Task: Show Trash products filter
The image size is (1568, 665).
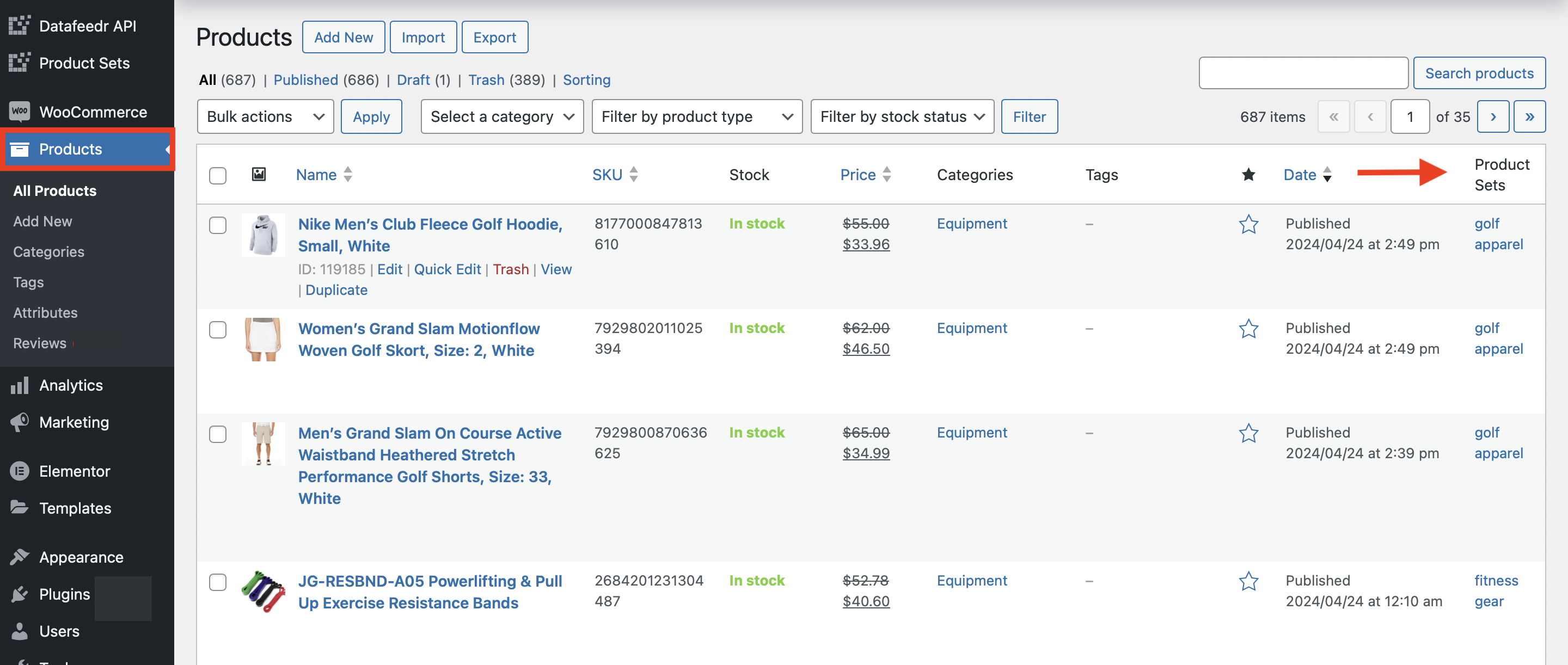Action: (x=486, y=79)
